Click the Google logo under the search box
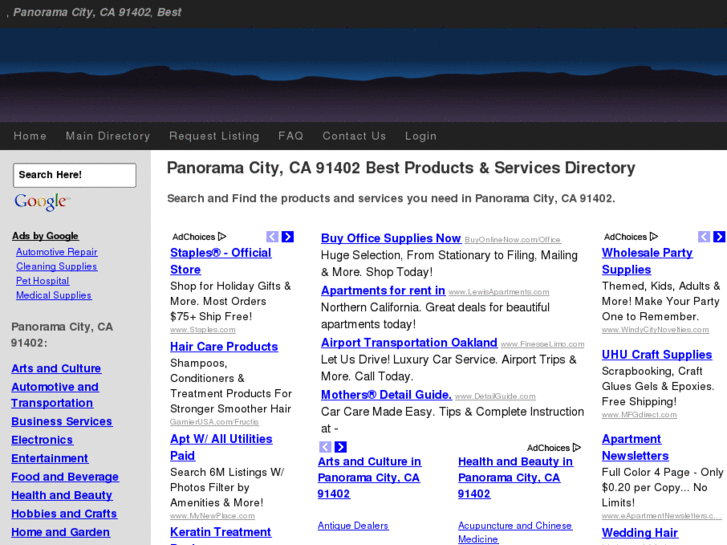This screenshot has height=545, width=727. tap(42, 202)
